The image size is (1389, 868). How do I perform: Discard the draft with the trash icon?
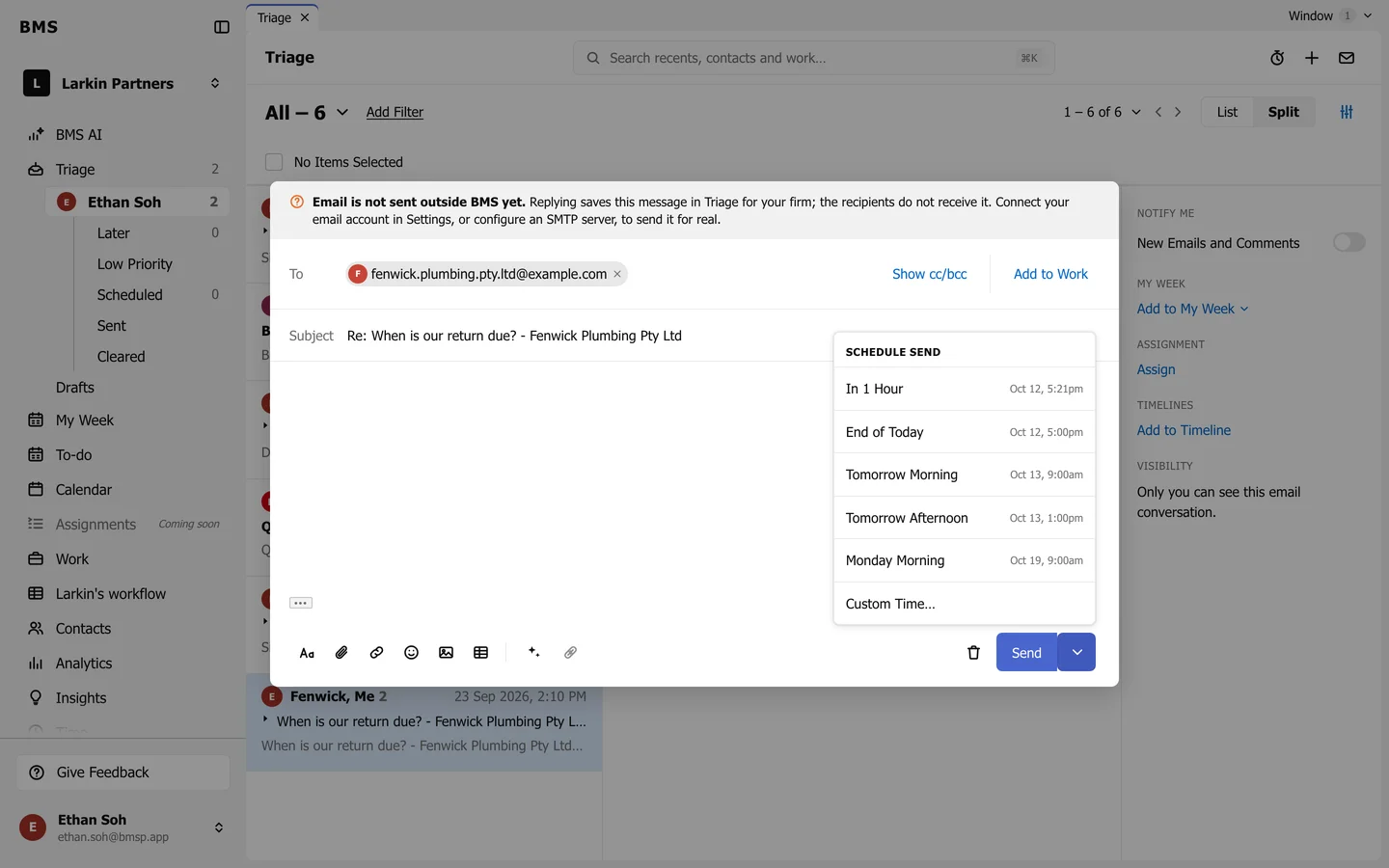tap(973, 653)
